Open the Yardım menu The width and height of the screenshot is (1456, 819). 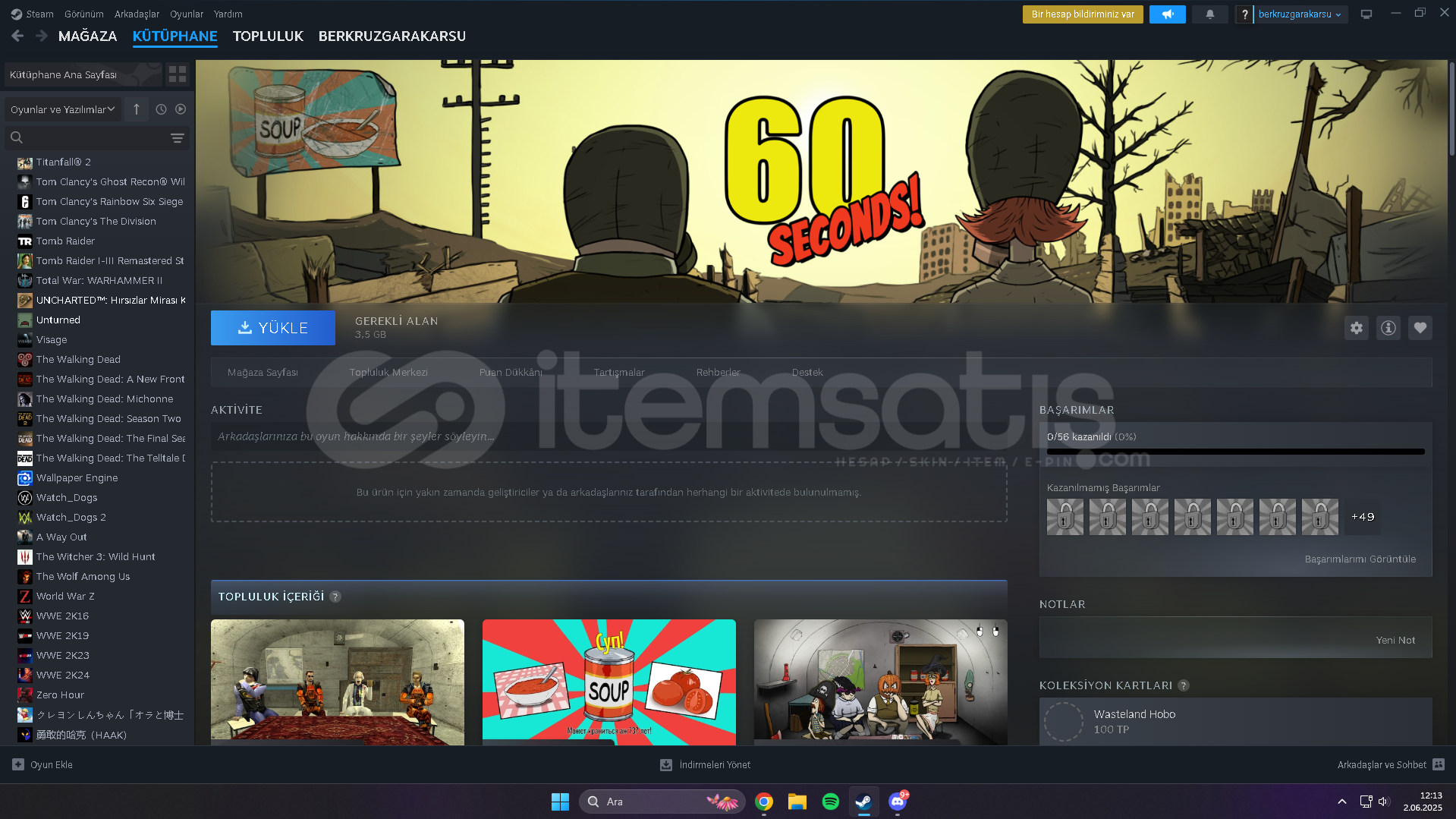pos(228,14)
